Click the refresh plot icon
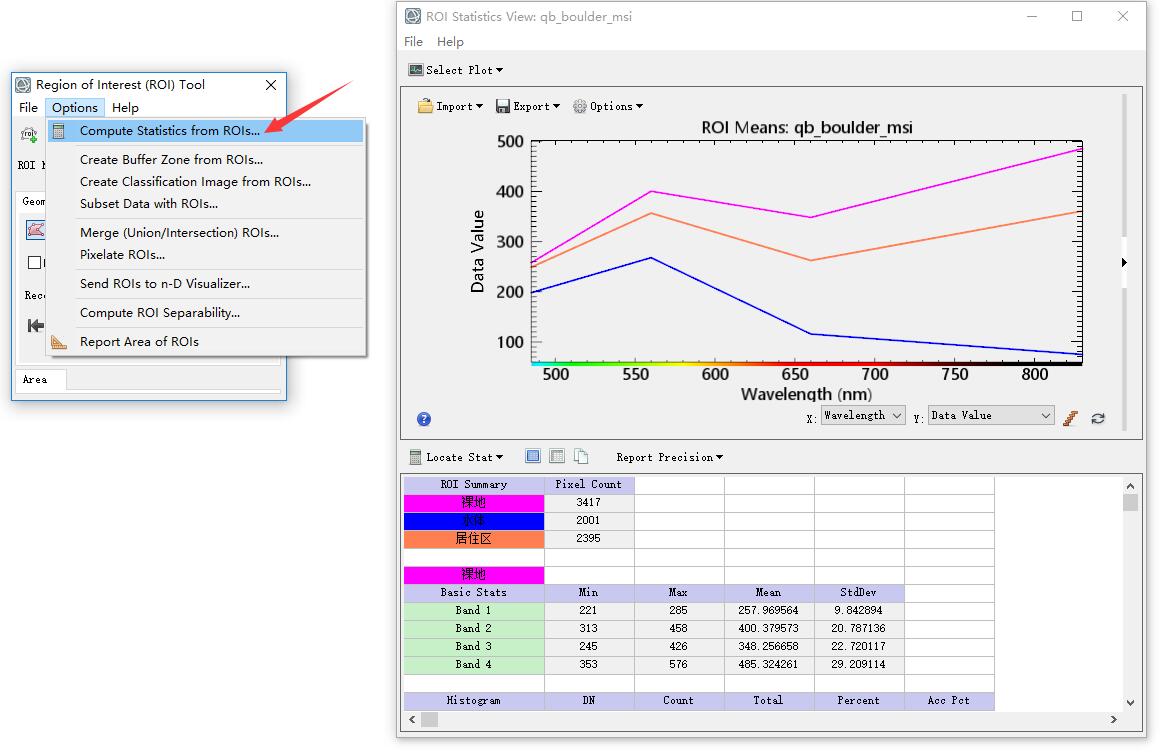The image size is (1162, 755). pos(1098,418)
